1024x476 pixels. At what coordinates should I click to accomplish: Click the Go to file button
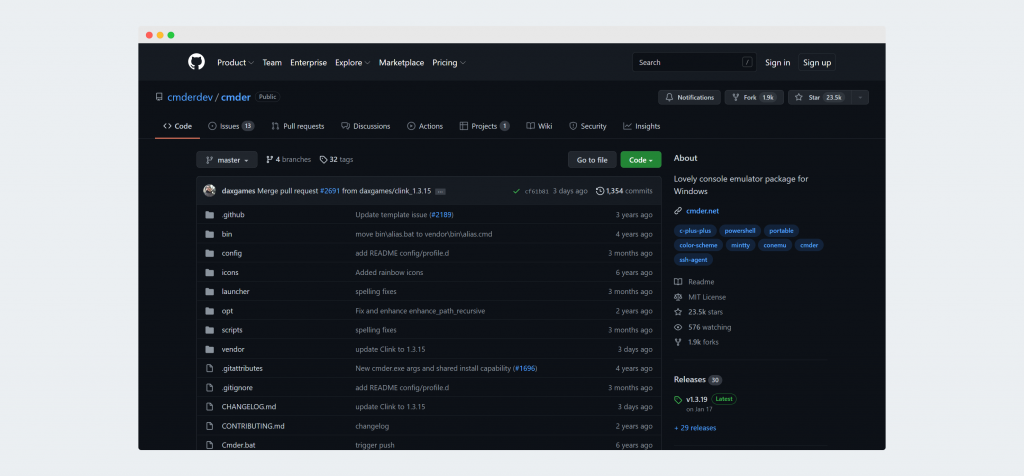pos(592,160)
